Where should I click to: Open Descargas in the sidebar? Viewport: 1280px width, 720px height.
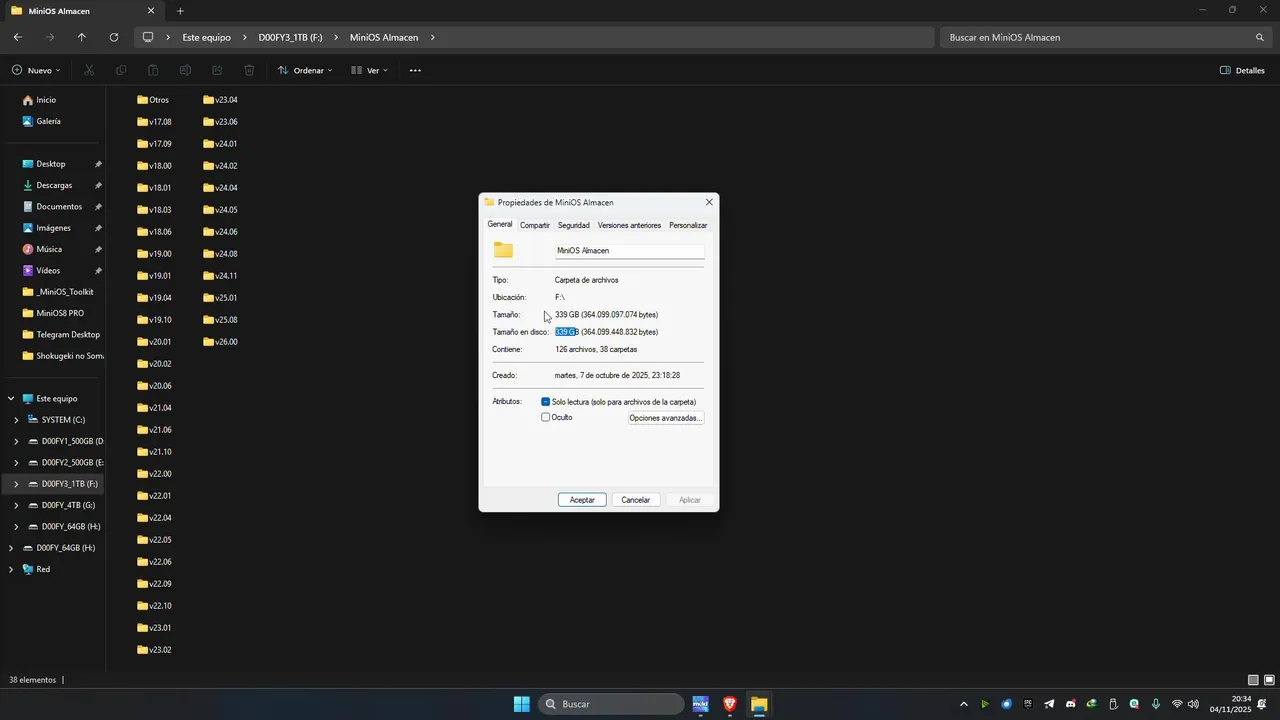(54, 185)
